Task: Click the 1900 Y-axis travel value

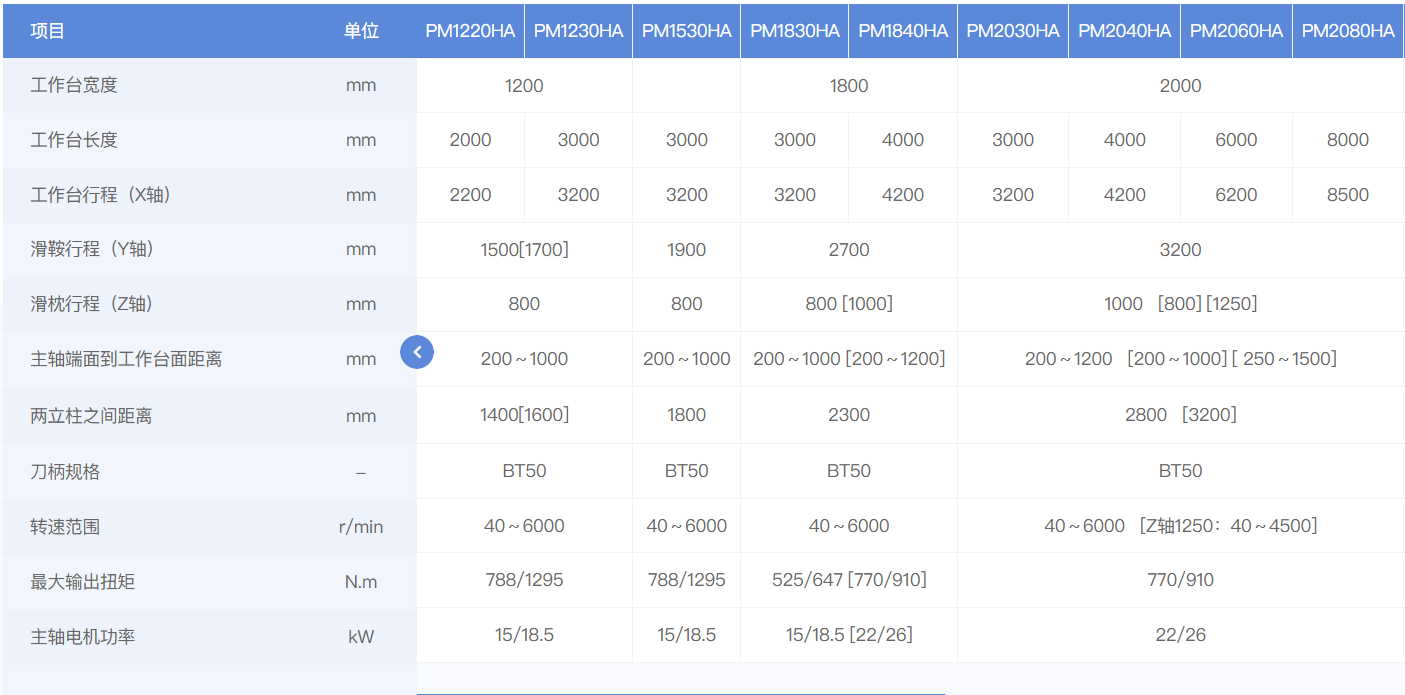Action: pos(686,249)
